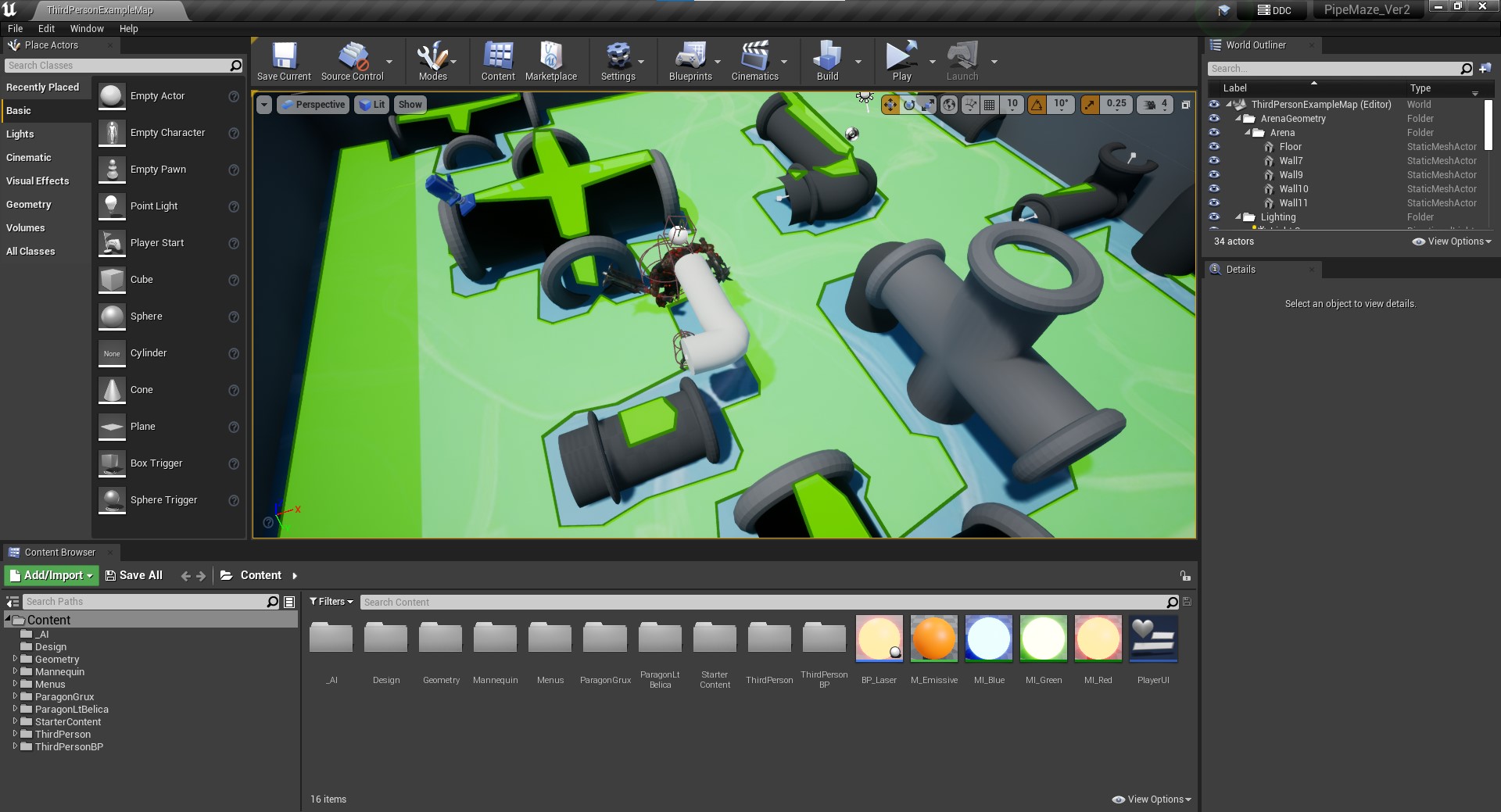Open the Help menu
The height and width of the screenshot is (812, 1501).
pos(128,29)
